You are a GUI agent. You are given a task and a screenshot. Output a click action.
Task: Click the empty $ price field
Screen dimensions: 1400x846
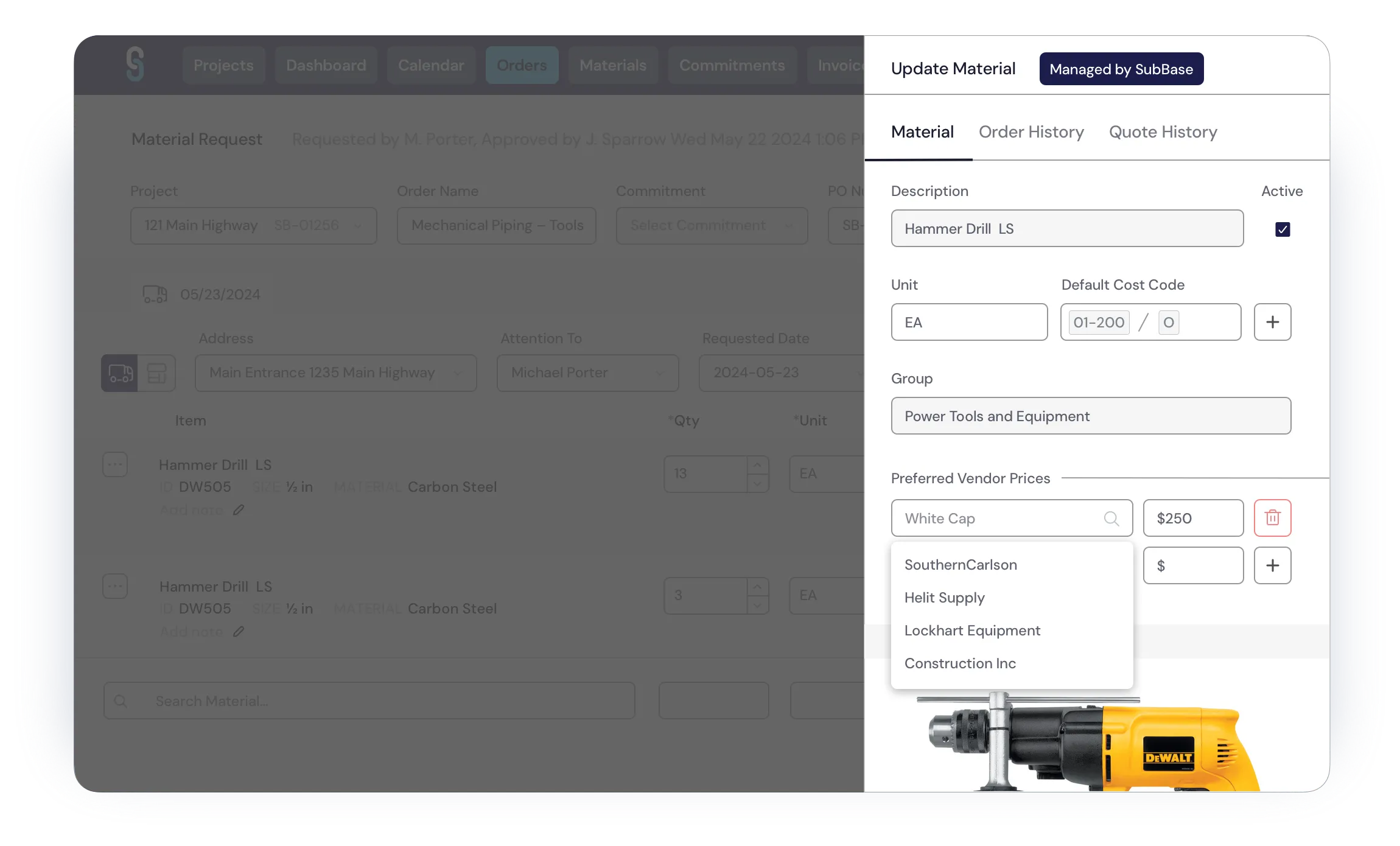(x=1193, y=565)
